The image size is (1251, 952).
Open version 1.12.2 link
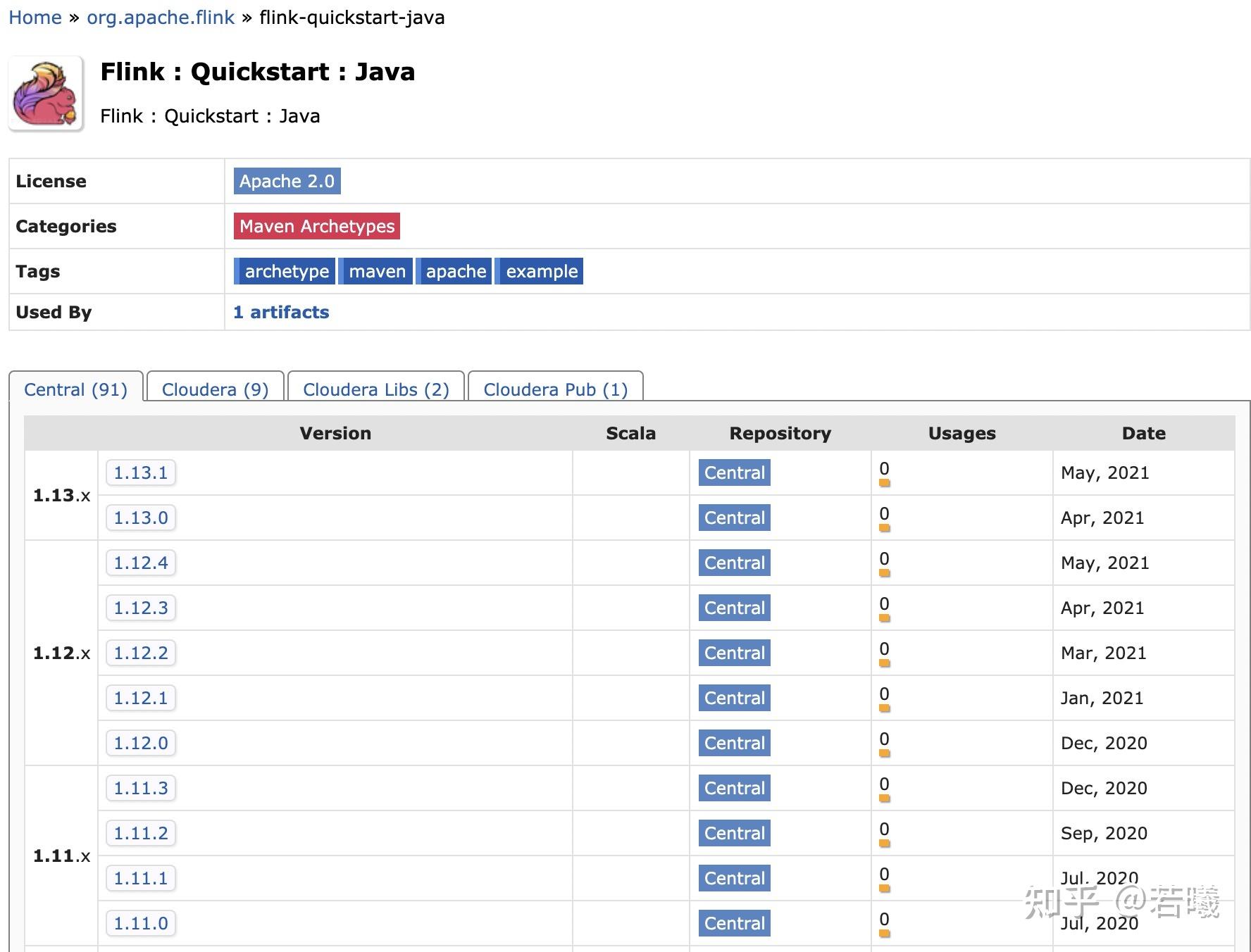pyautogui.click(x=141, y=653)
